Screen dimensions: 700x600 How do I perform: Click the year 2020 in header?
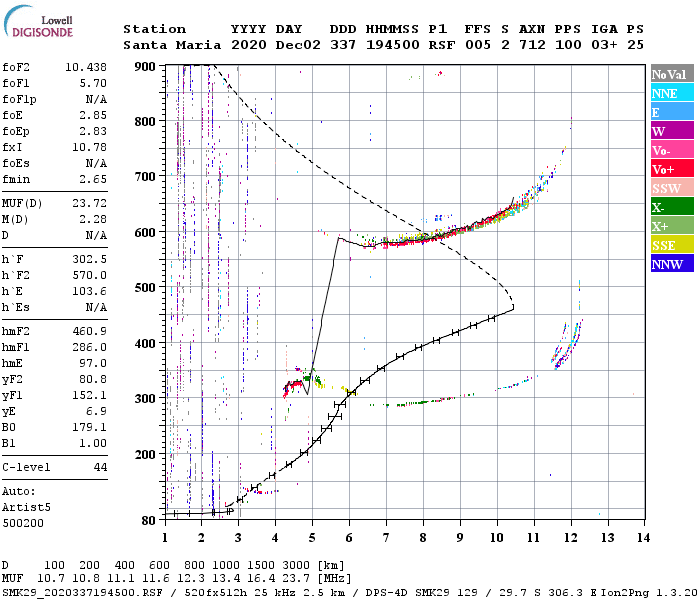(249, 45)
